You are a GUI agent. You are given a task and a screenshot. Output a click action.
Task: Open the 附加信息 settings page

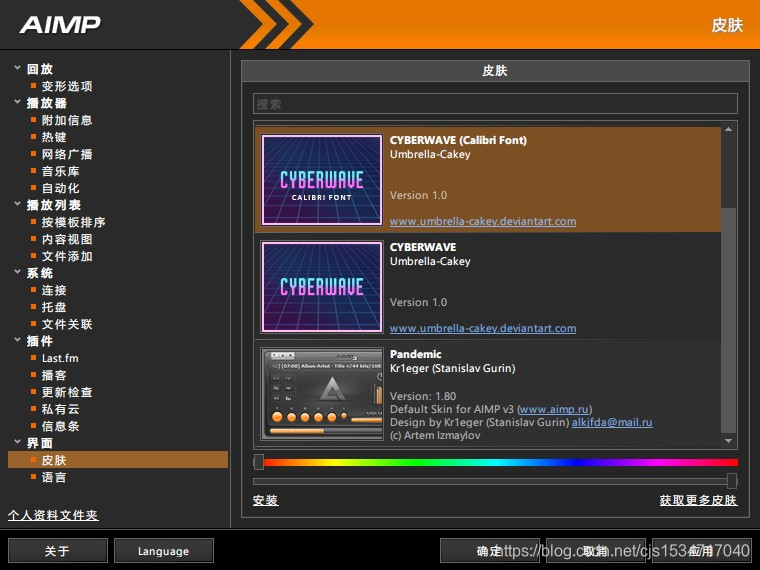pos(67,120)
